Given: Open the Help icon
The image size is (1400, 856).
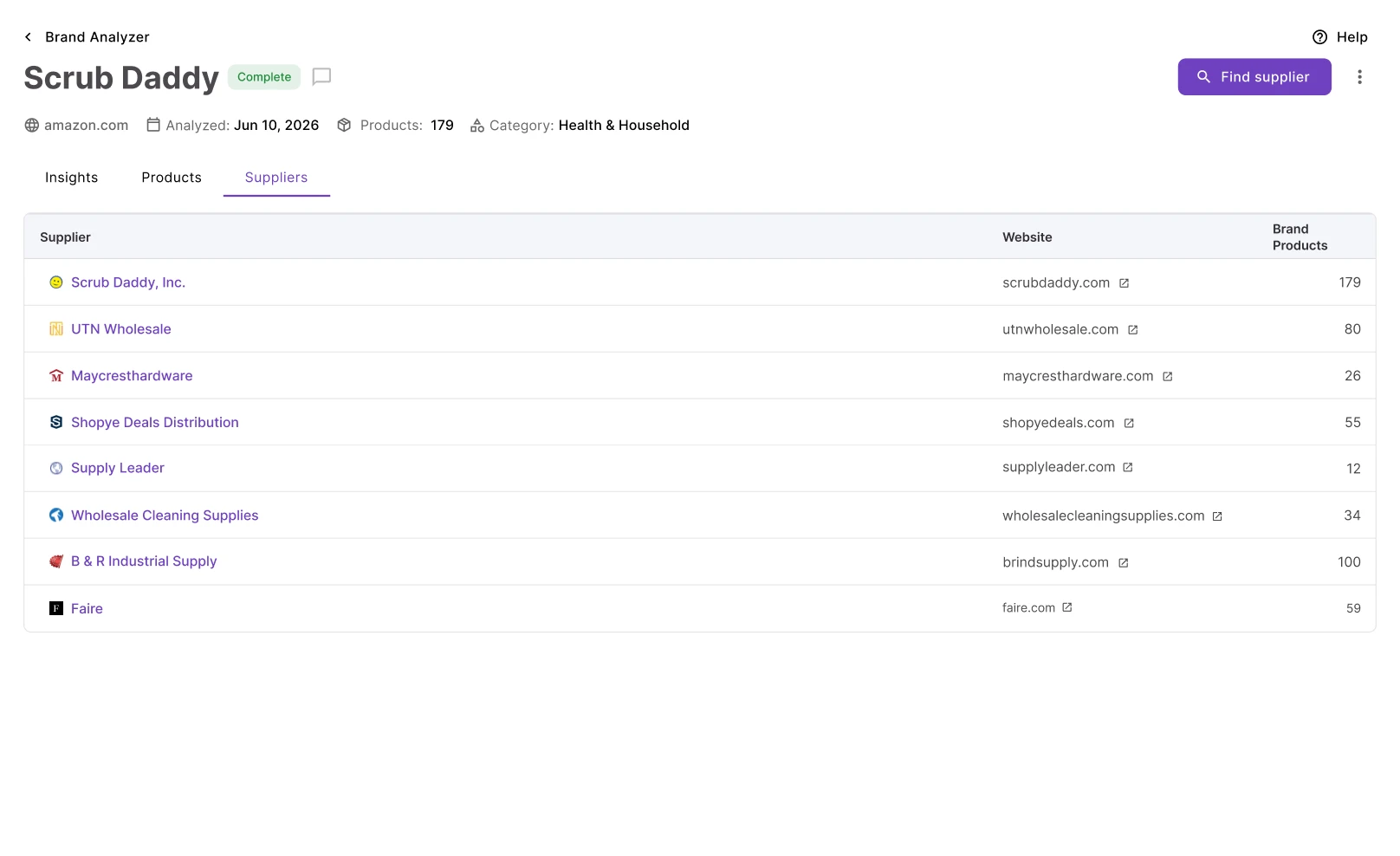Looking at the screenshot, I should click(x=1319, y=37).
